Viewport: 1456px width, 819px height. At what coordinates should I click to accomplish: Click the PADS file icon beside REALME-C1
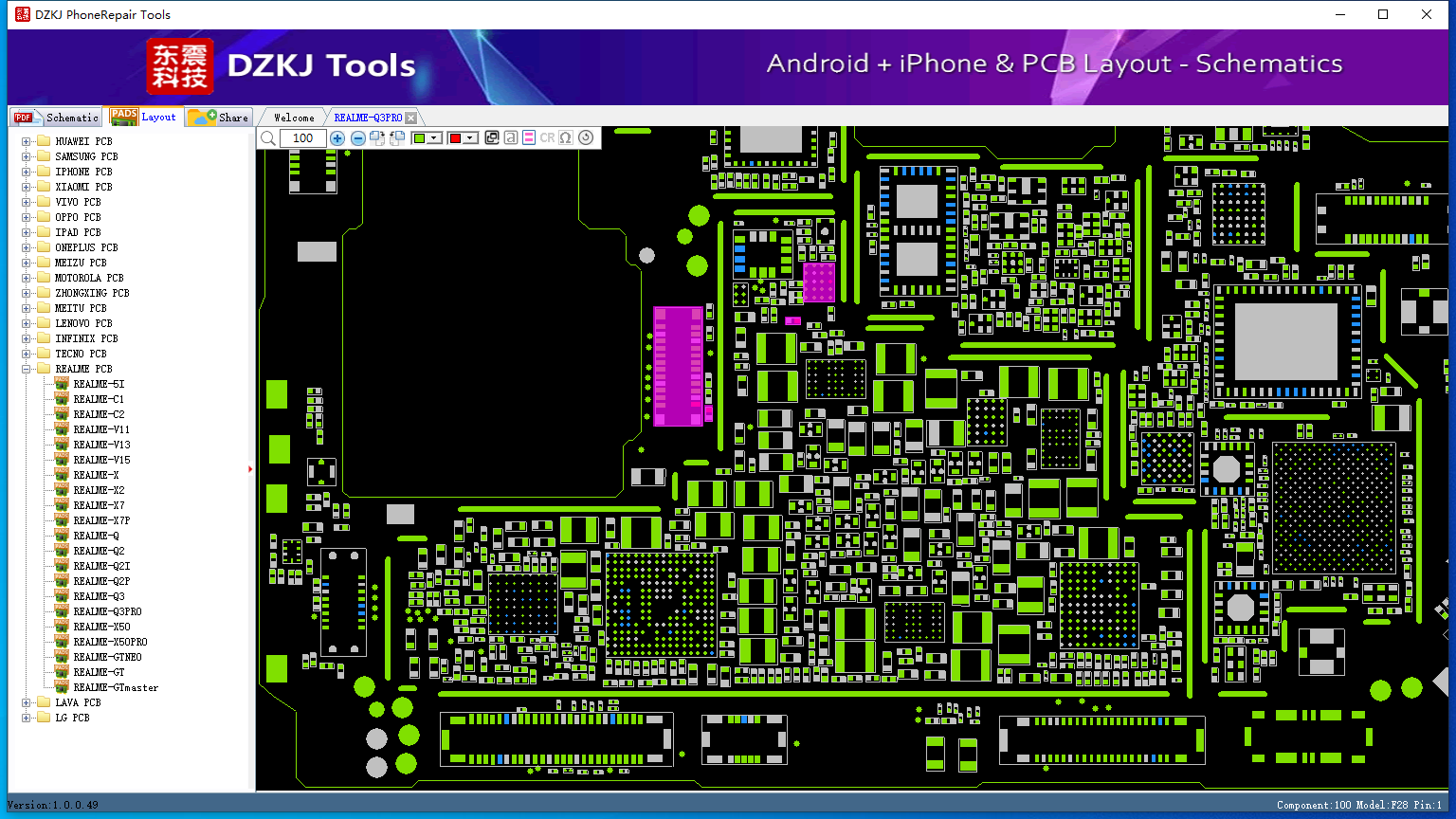click(x=62, y=399)
